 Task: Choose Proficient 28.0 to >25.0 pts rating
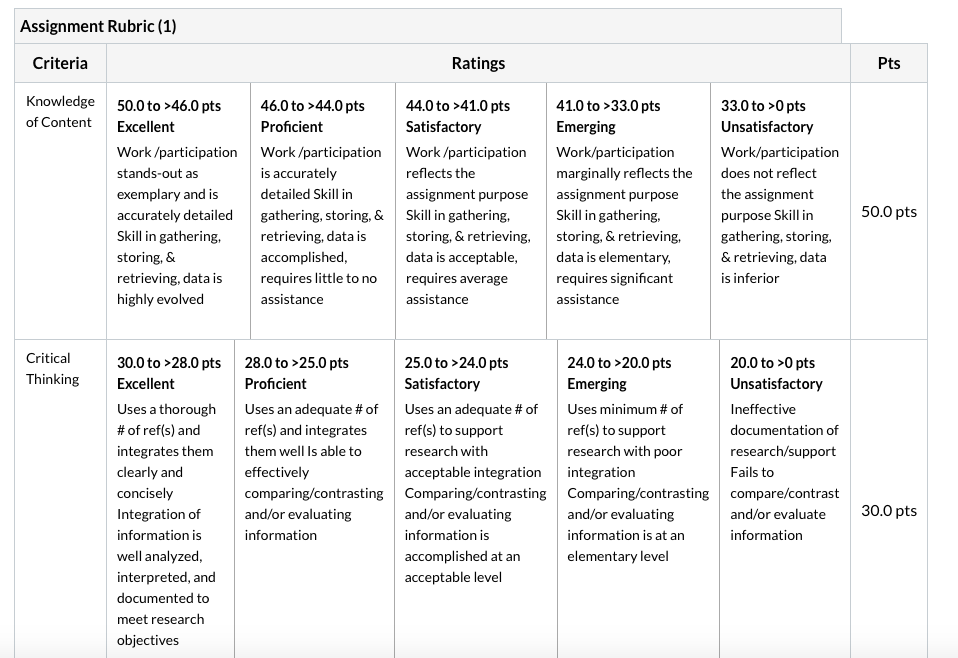tap(314, 499)
